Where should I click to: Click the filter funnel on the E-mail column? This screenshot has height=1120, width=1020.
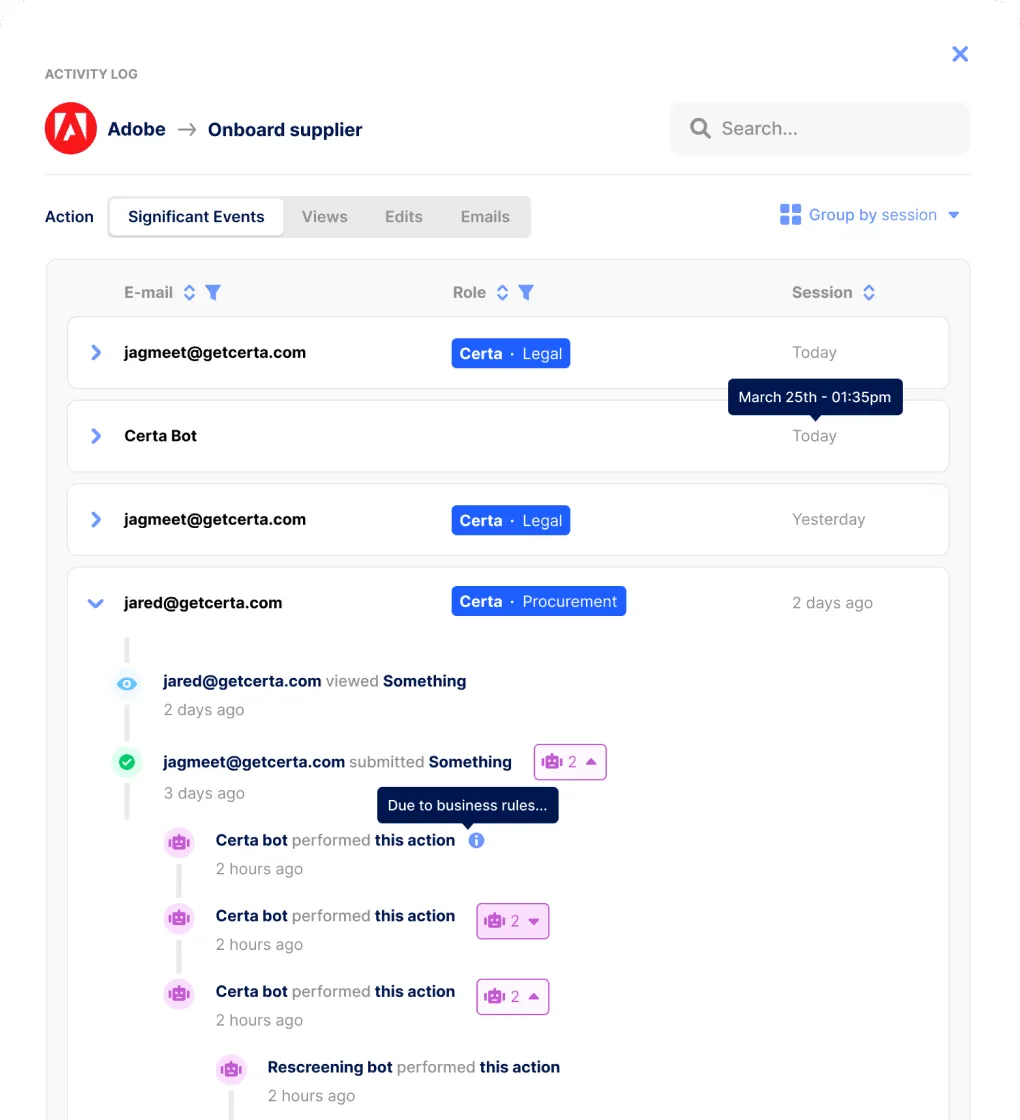(x=213, y=292)
